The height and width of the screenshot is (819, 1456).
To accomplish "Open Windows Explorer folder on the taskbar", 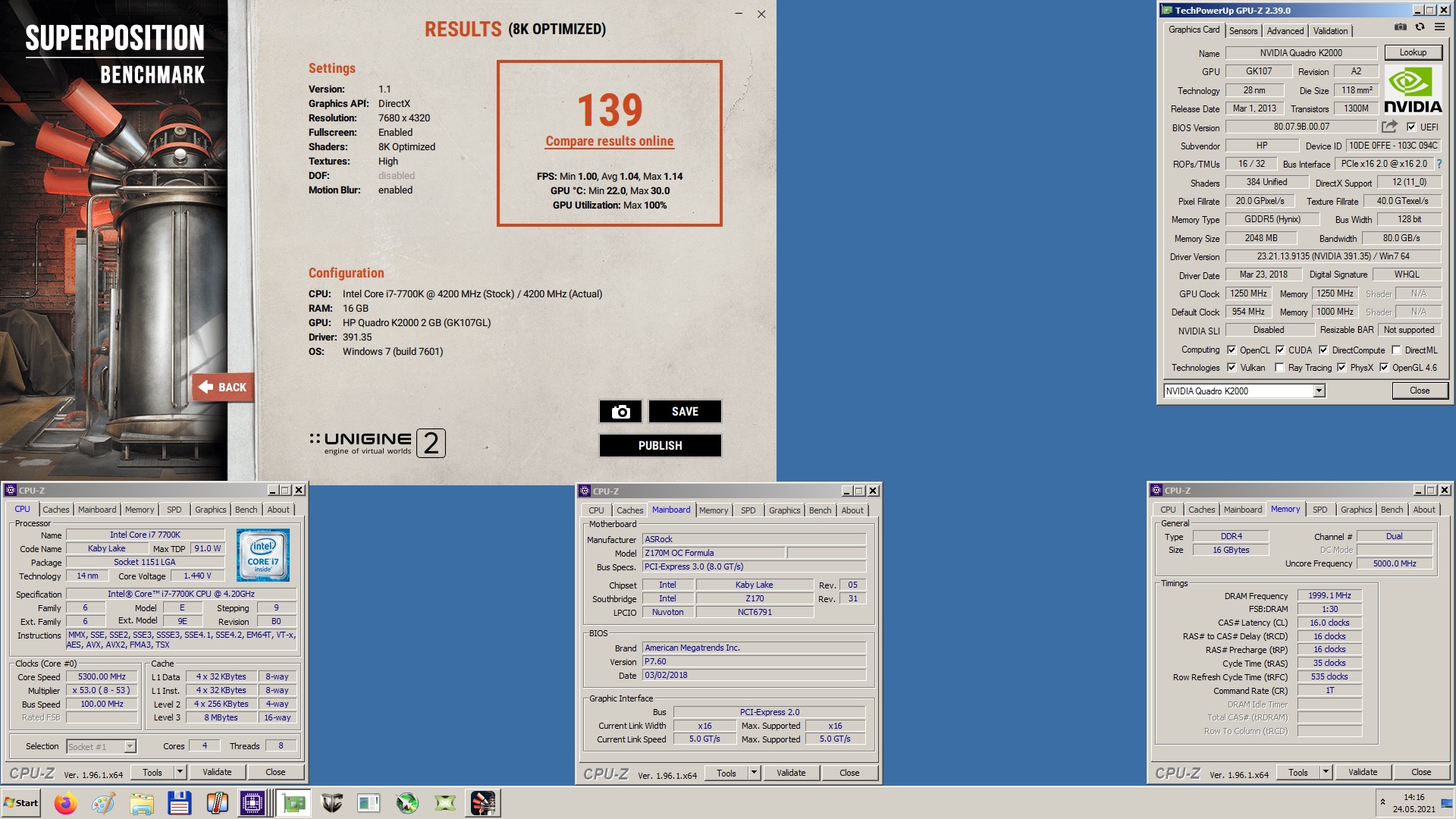I will [142, 803].
